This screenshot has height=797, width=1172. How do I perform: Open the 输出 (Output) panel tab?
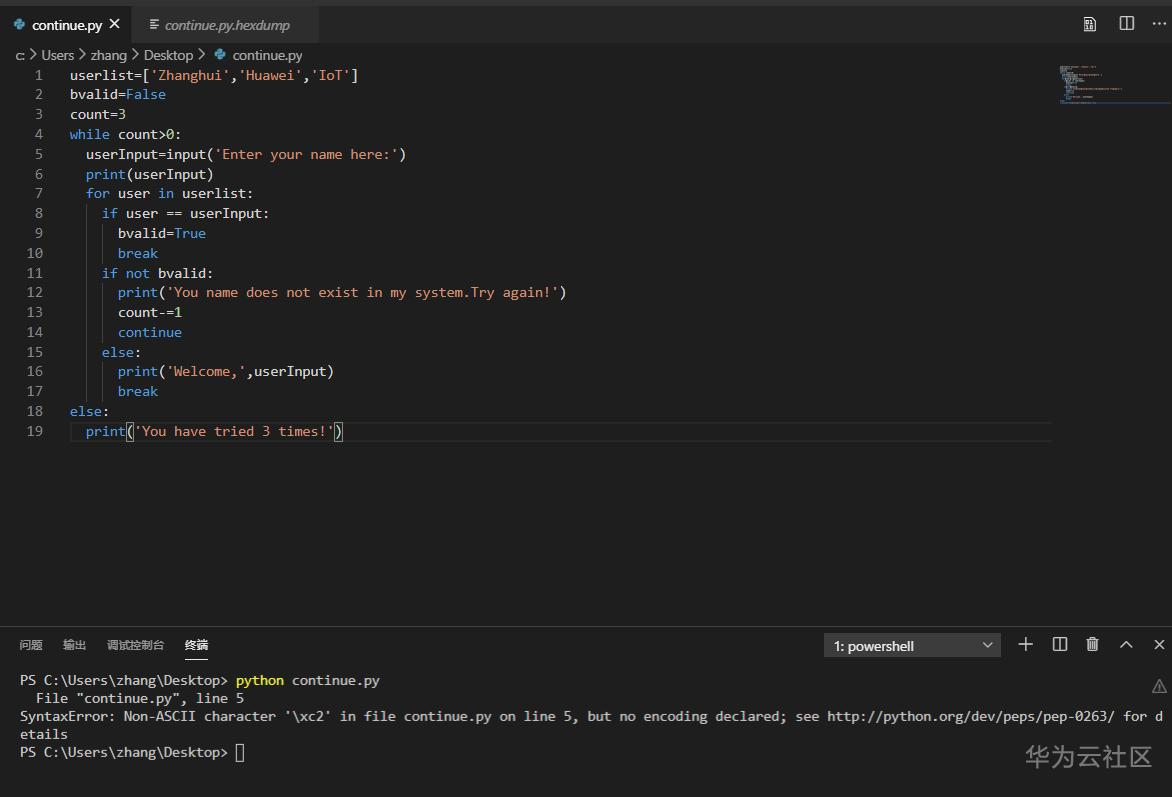point(74,645)
